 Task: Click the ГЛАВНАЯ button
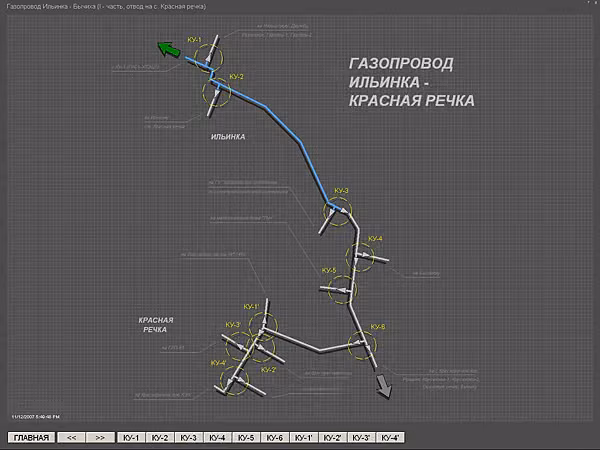(x=32, y=437)
